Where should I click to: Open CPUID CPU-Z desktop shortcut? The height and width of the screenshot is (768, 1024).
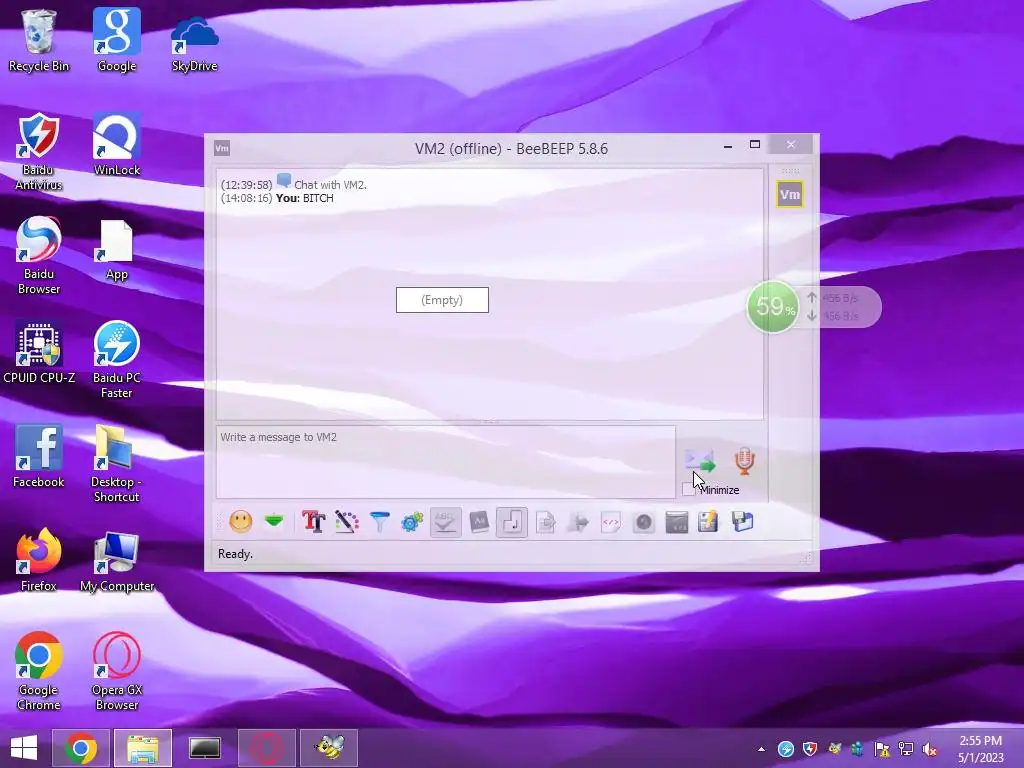(x=39, y=353)
